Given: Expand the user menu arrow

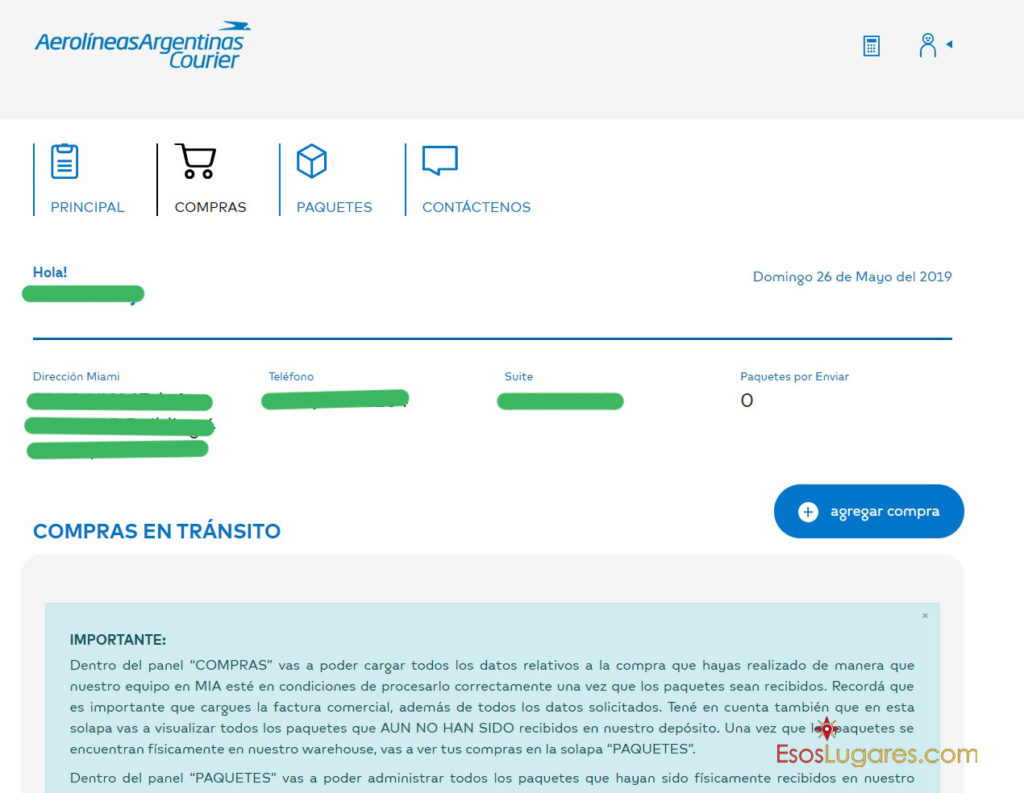Looking at the screenshot, I should click(x=949, y=44).
